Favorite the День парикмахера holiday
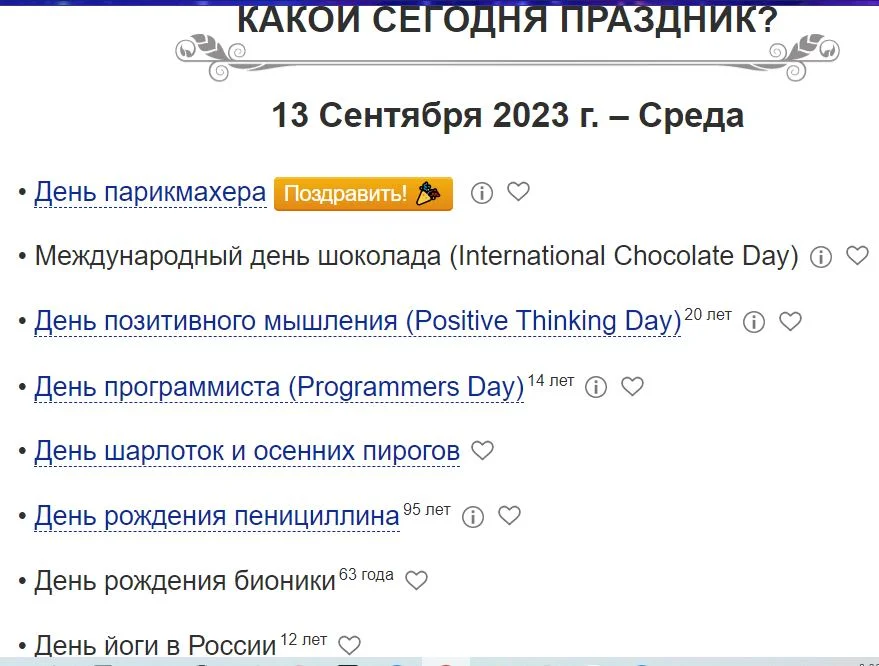879x666 pixels. (518, 192)
